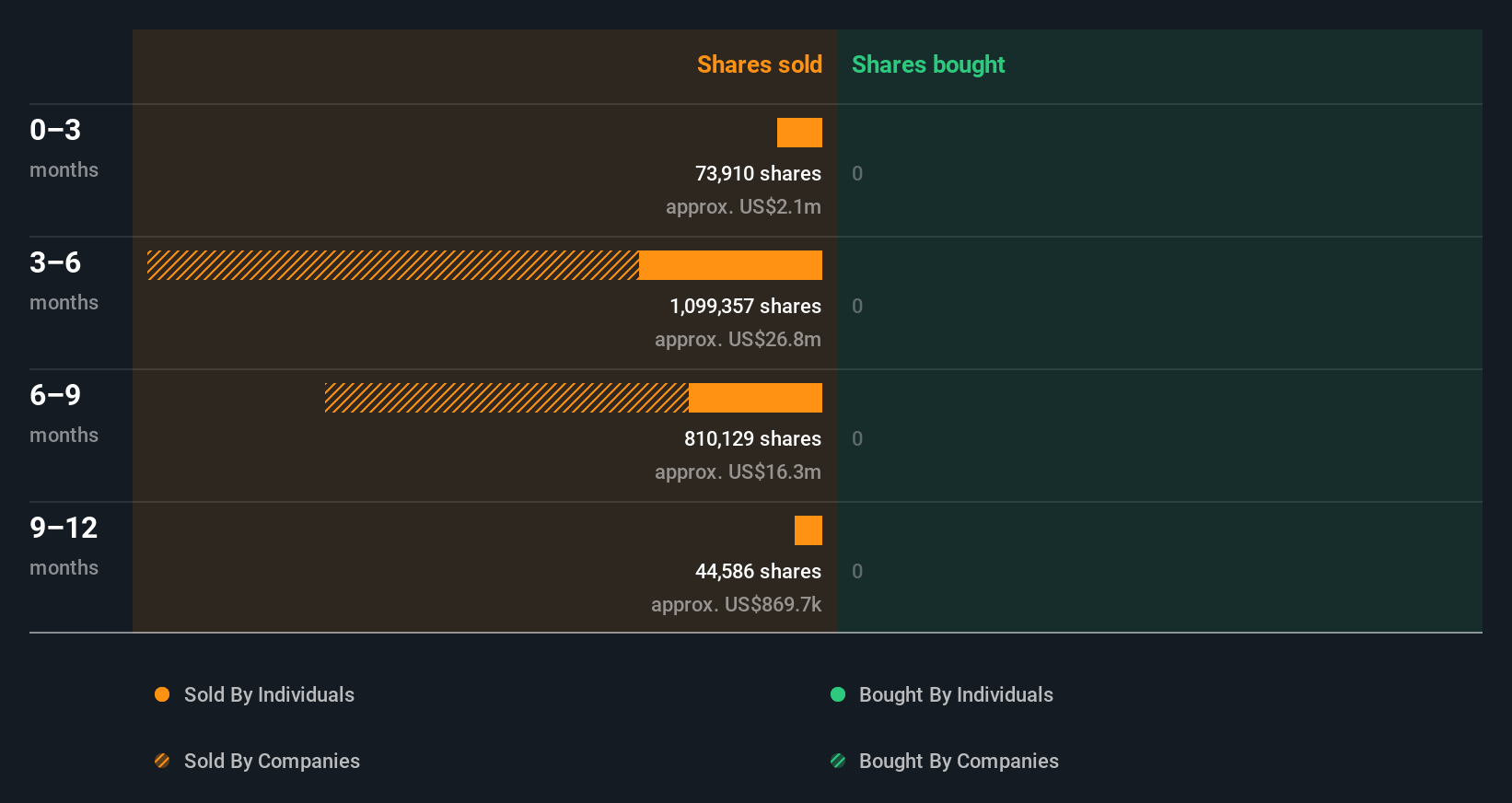
Task: Click the 0 bought value for 3–6 months
Action: point(857,306)
